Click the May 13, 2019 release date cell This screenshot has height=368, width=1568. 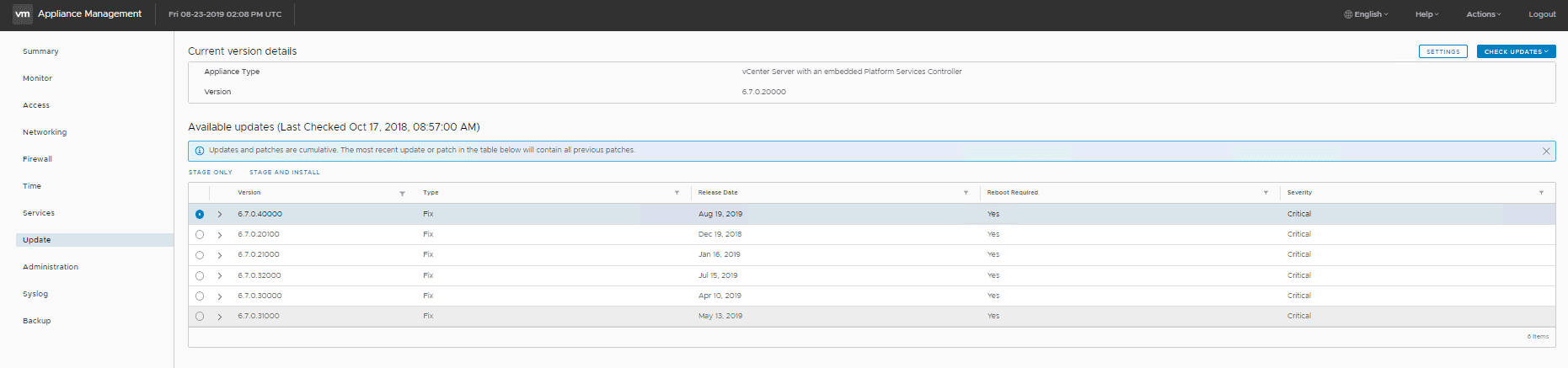[720, 316]
